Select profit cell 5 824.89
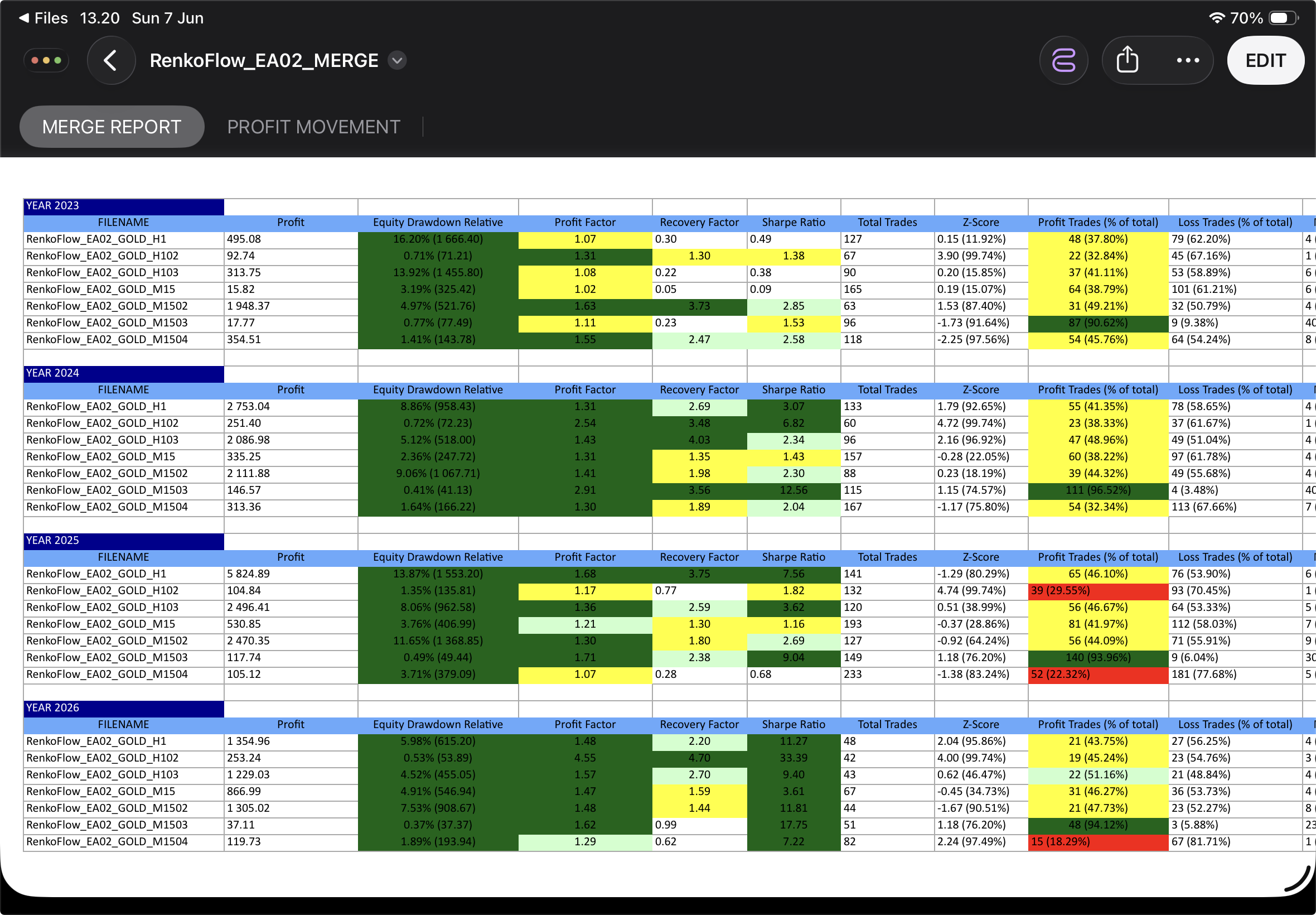This screenshot has height=915, width=1316. point(291,575)
